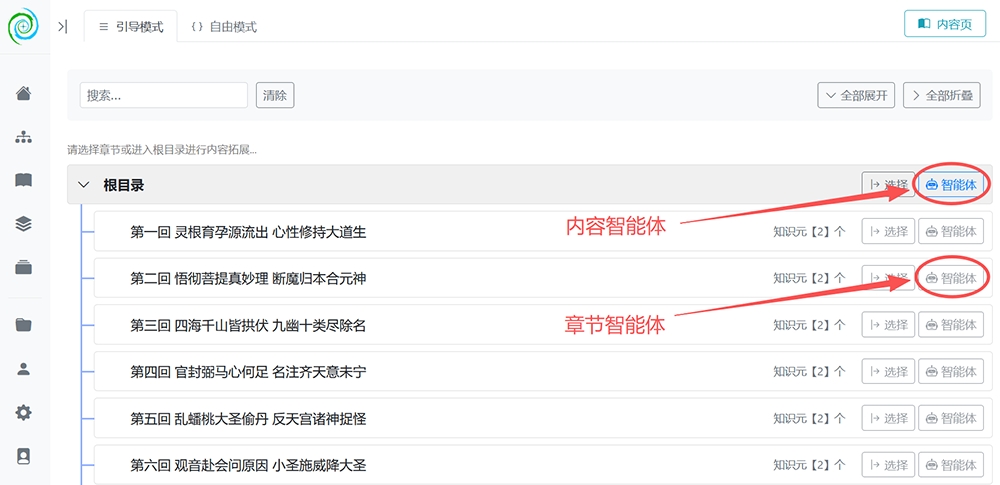Click the user profile sidebar icon
The image size is (1000, 485).
click(x=24, y=368)
